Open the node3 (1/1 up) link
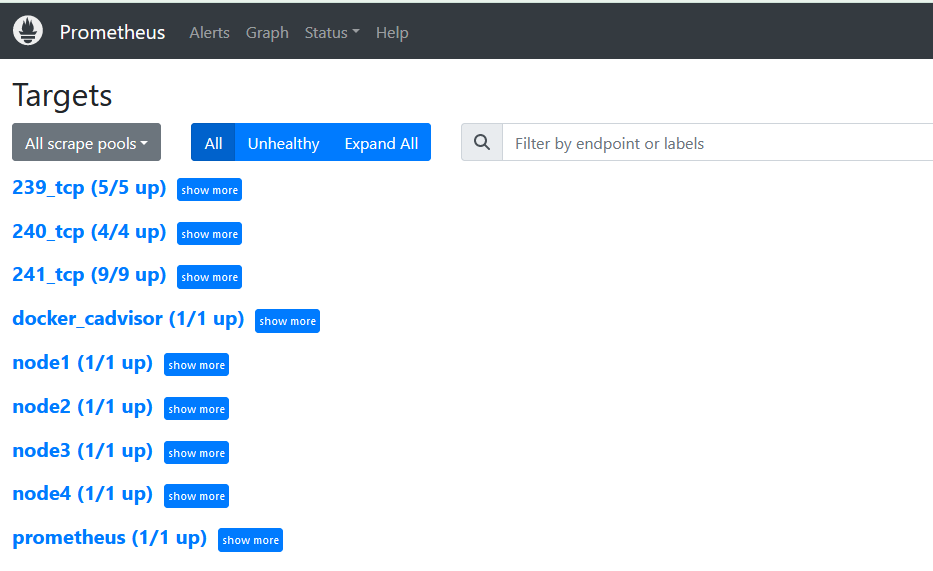The image size is (933, 571). (x=83, y=451)
